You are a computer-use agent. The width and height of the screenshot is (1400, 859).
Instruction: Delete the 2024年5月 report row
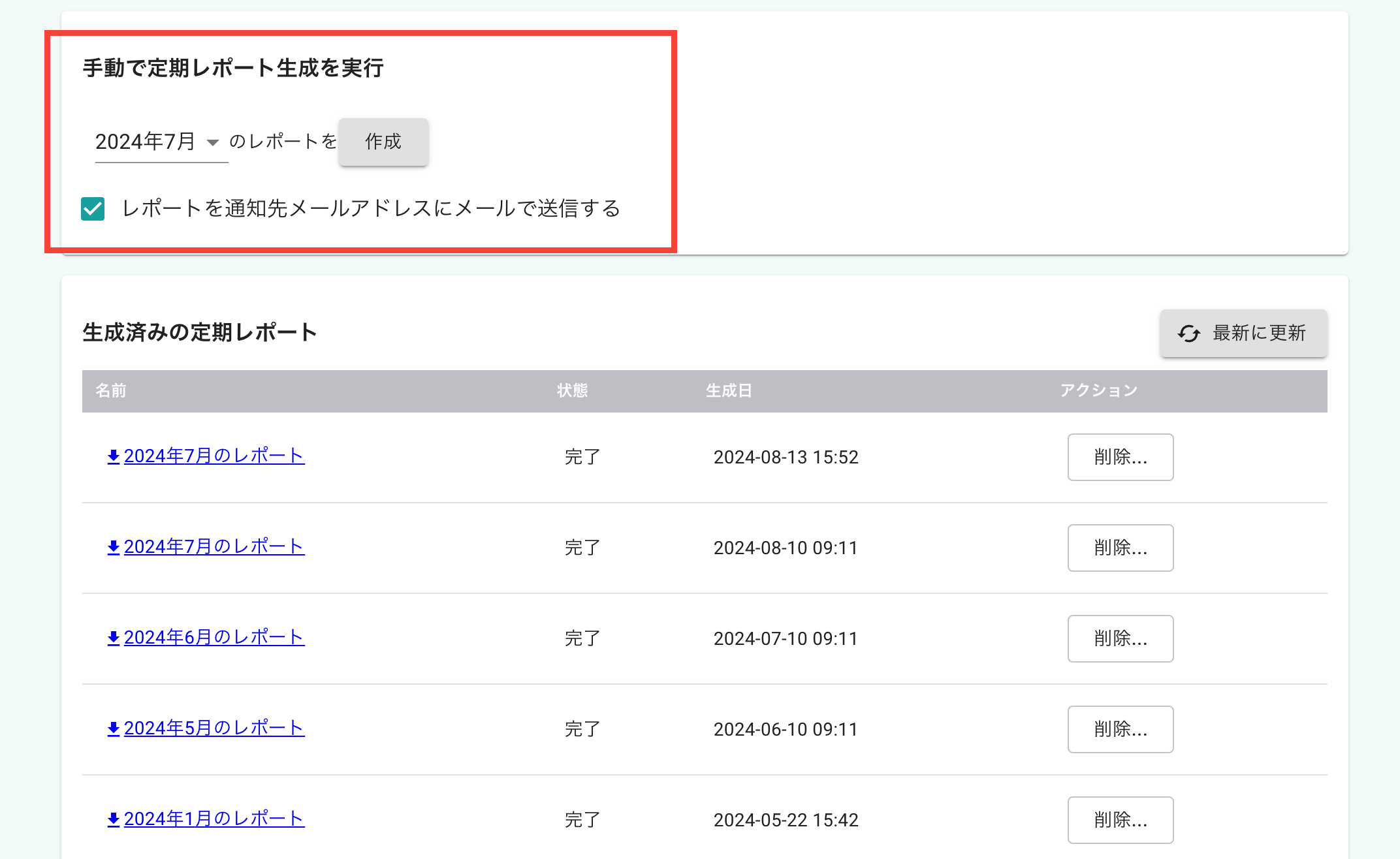pyautogui.click(x=1121, y=729)
